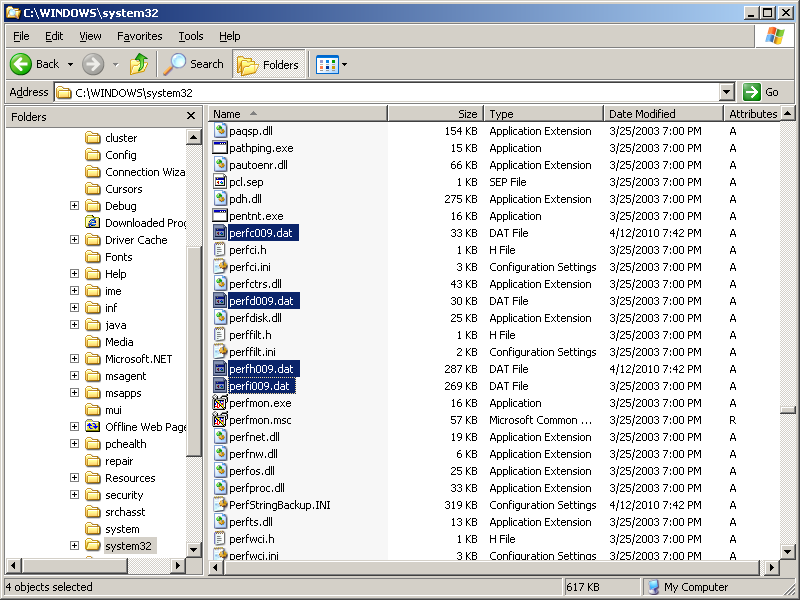Open the View menu
This screenshot has height=600, width=800.
pos(90,36)
